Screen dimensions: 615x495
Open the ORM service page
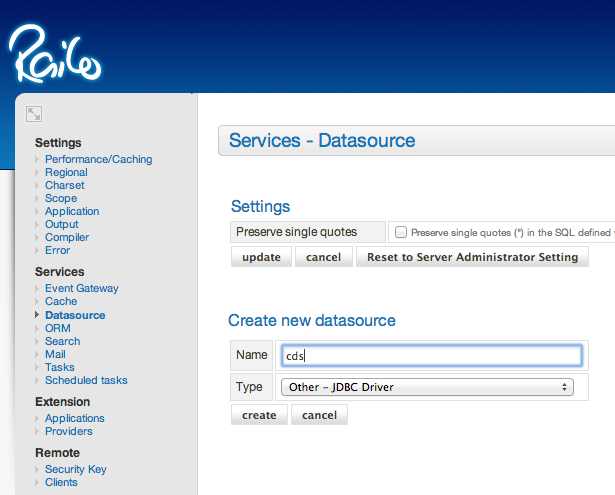pos(58,328)
